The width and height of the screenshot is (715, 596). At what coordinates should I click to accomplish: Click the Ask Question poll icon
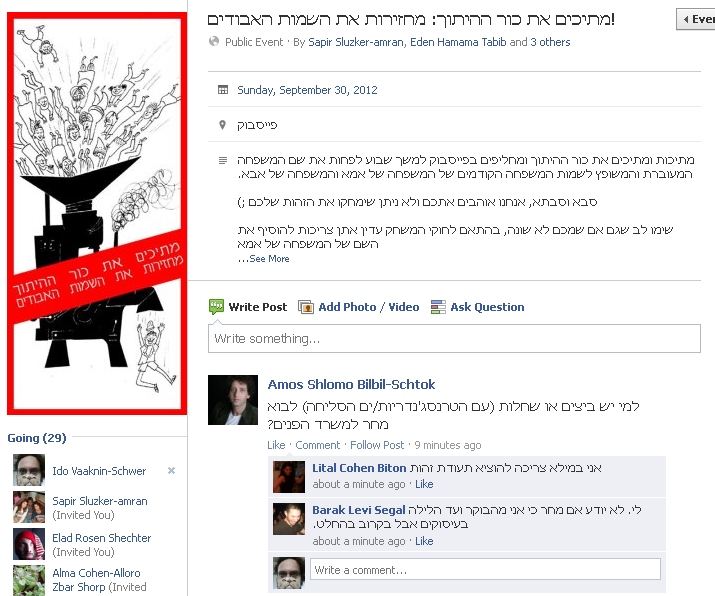point(438,307)
